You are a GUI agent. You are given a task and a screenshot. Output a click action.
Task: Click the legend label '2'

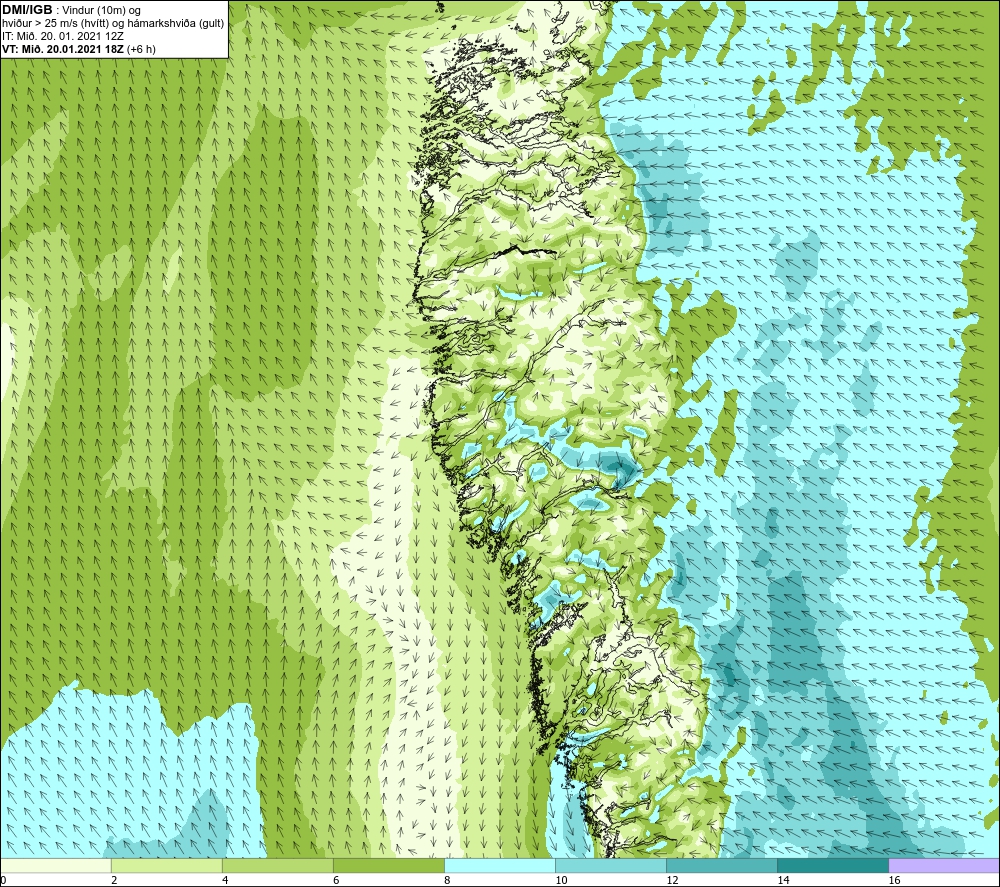(x=114, y=880)
